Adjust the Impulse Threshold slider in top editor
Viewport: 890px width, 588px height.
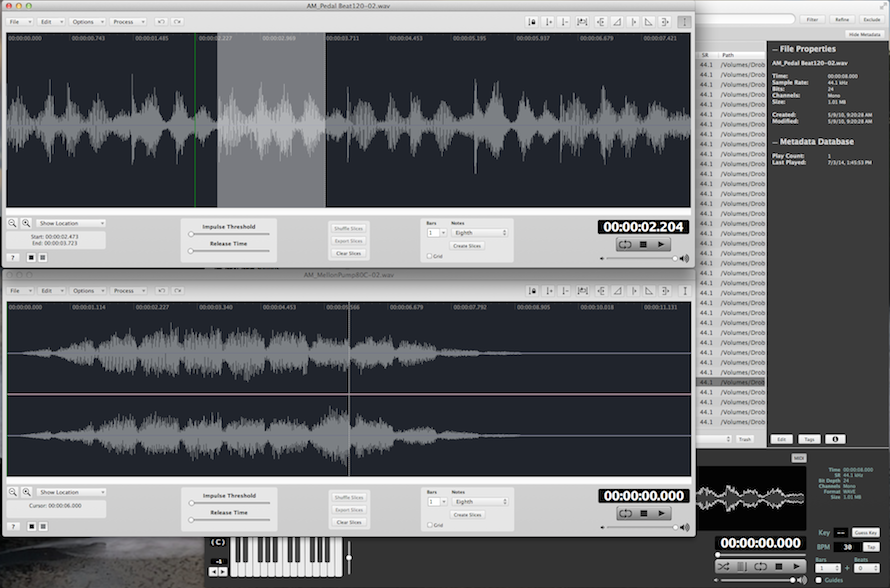(x=191, y=234)
